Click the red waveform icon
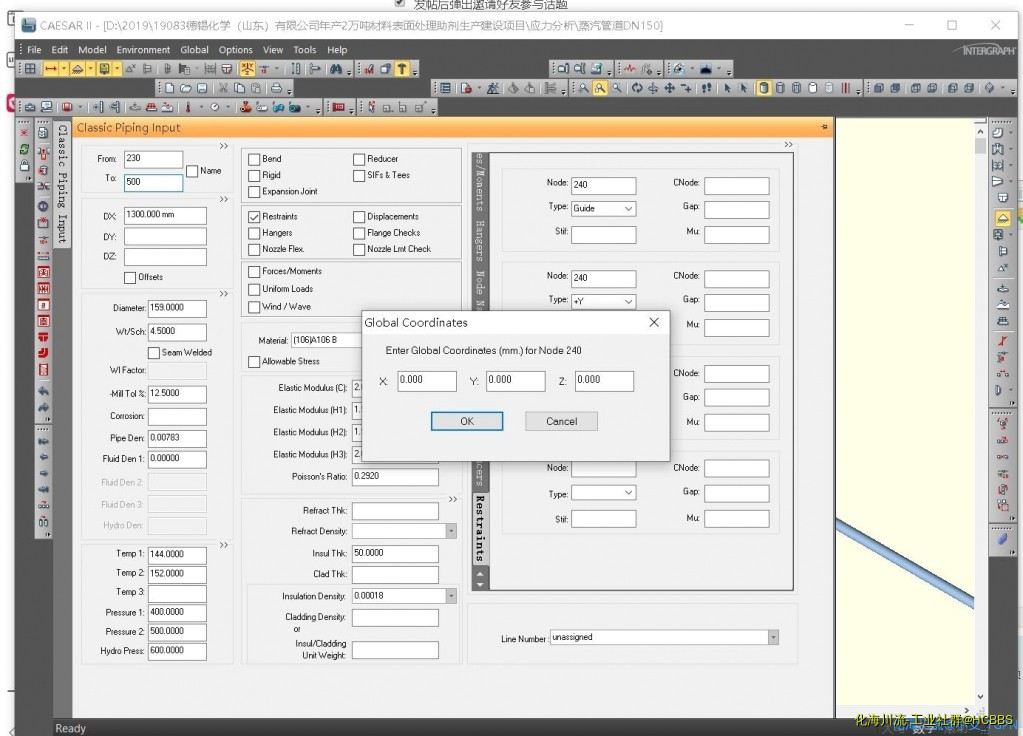 (x=630, y=69)
